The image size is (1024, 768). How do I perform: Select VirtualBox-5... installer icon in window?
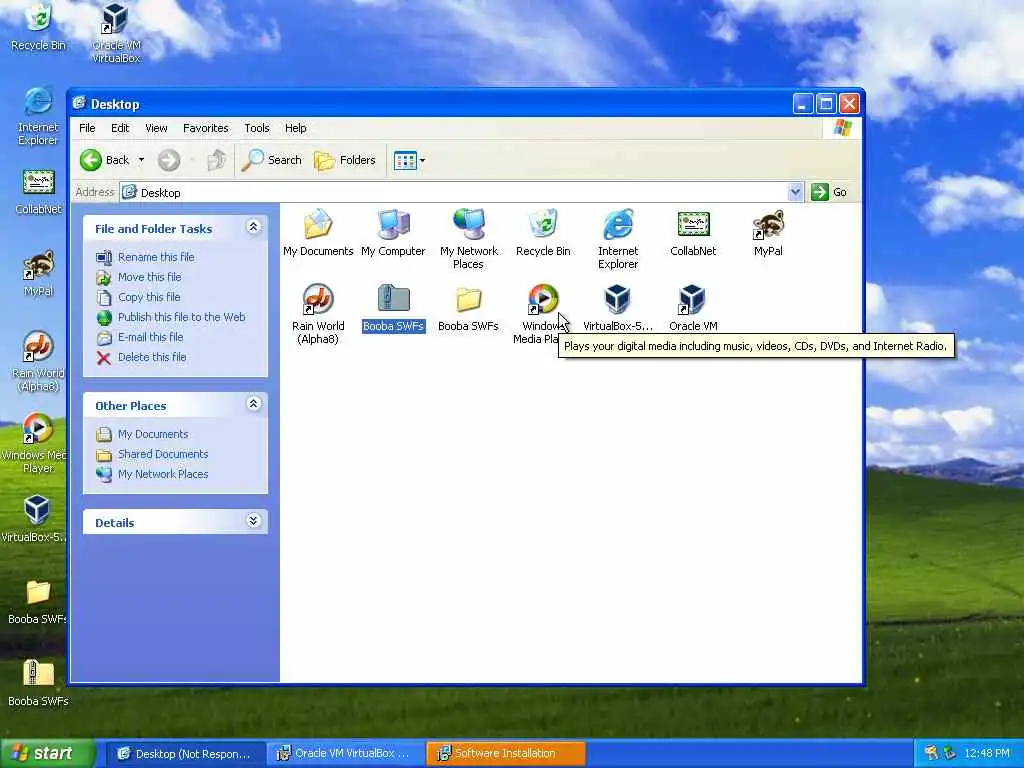[x=618, y=308]
